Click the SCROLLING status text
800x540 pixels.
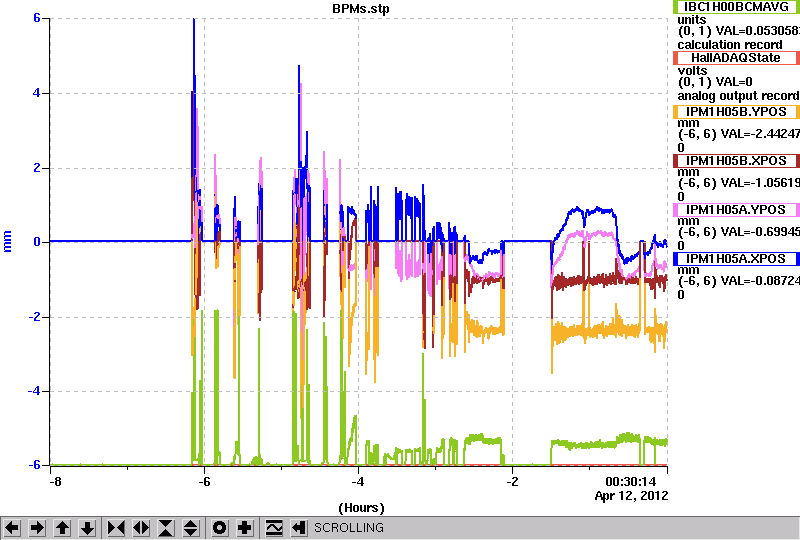point(348,528)
